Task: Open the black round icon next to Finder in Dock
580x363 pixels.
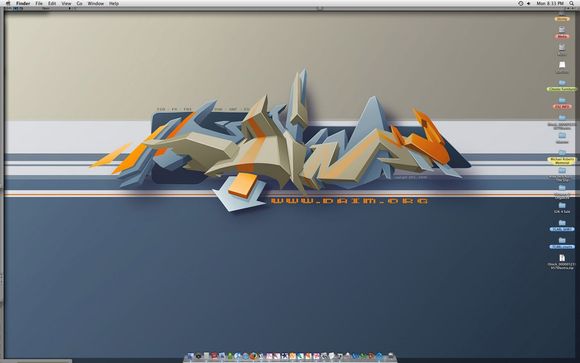Action: click(x=198, y=356)
